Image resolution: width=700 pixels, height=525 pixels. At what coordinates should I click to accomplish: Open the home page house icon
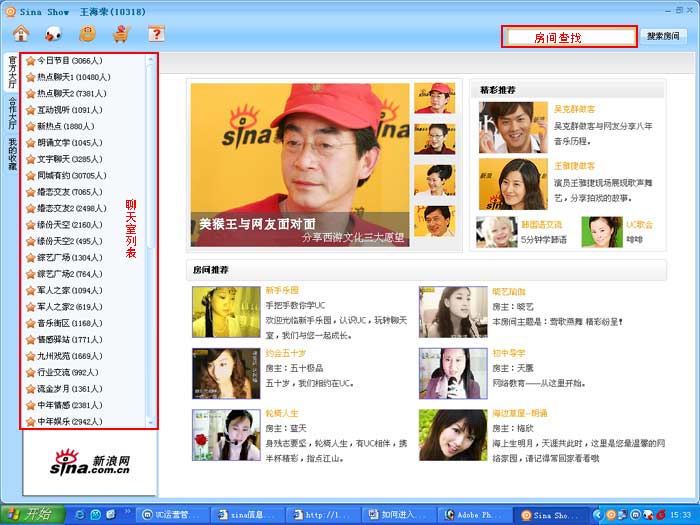click(21, 33)
